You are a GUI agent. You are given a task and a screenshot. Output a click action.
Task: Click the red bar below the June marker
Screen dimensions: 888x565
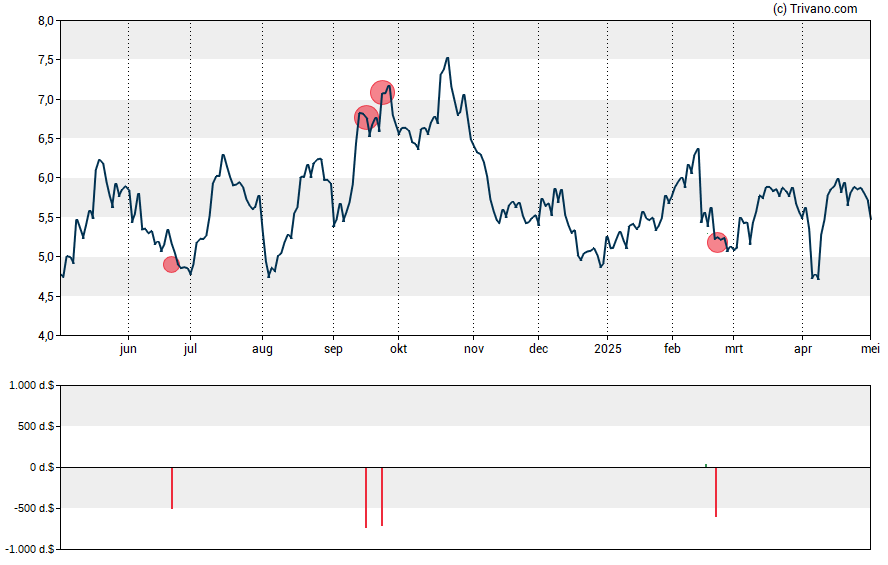tap(172, 488)
